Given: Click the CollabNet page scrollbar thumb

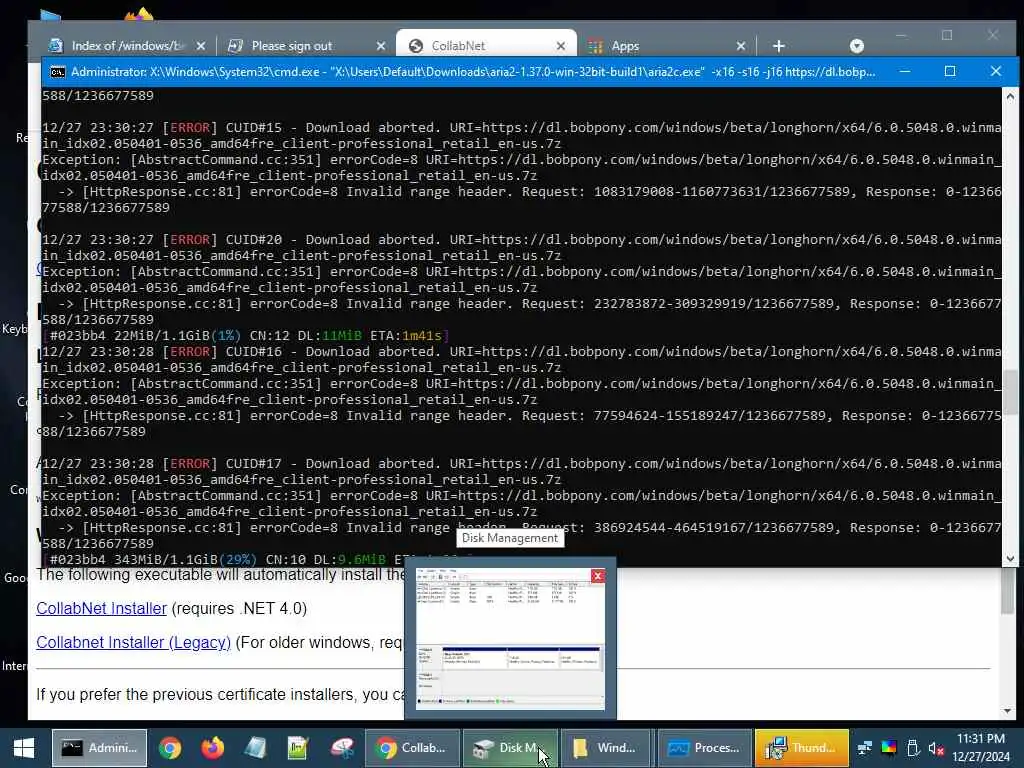Looking at the screenshot, I should coord(1007,591).
